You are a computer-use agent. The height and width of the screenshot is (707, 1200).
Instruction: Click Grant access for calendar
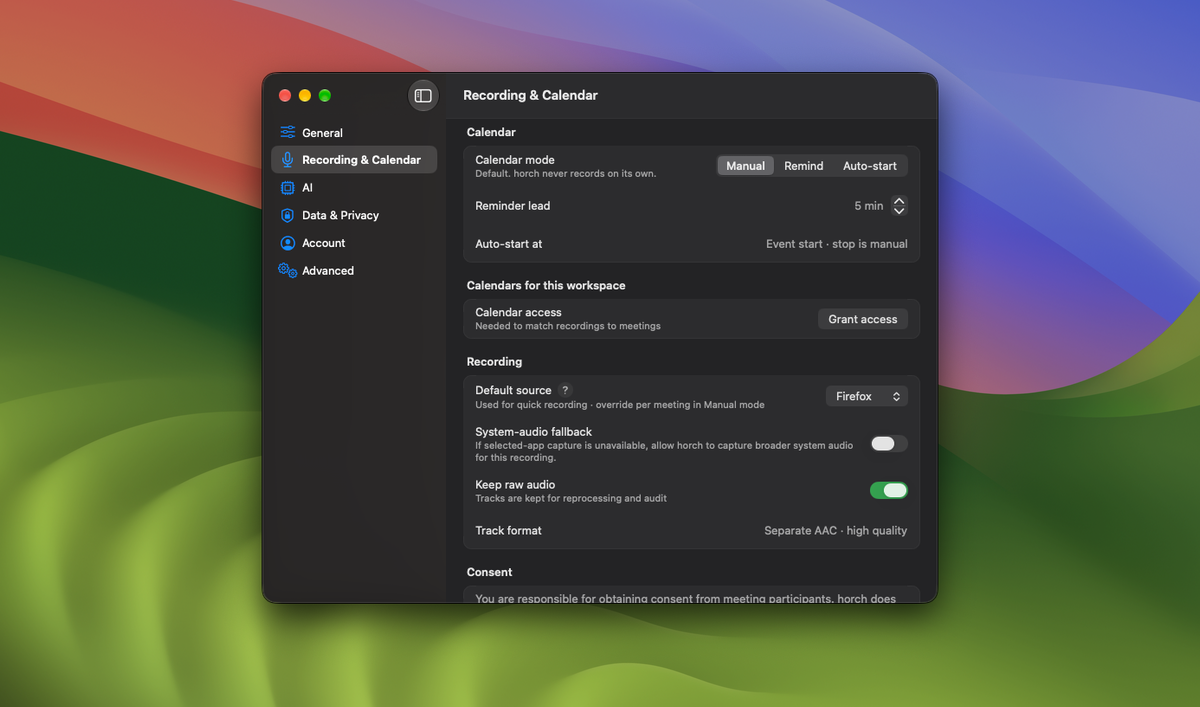pos(863,319)
